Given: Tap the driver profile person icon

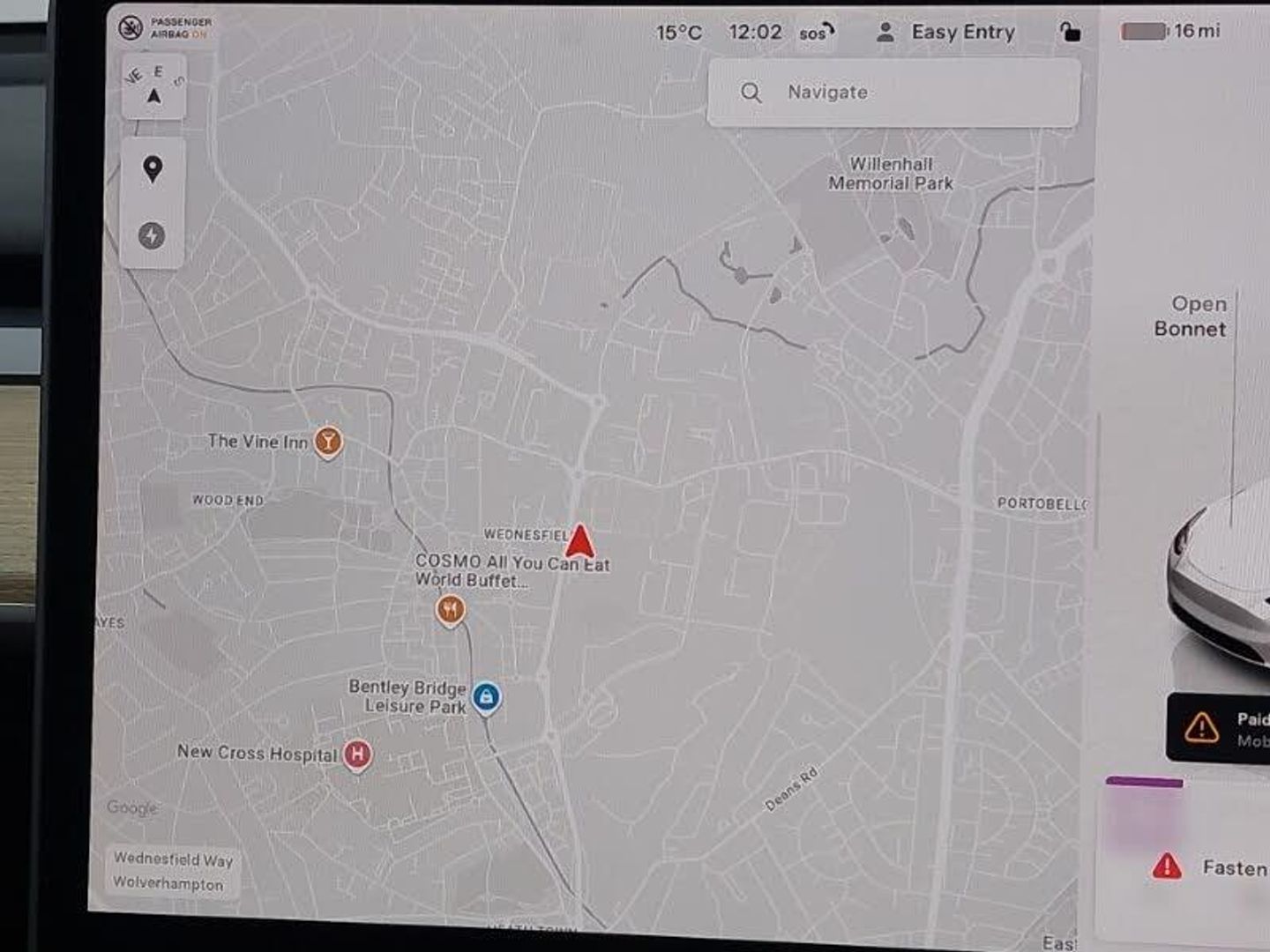Looking at the screenshot, I should point(885,33).
